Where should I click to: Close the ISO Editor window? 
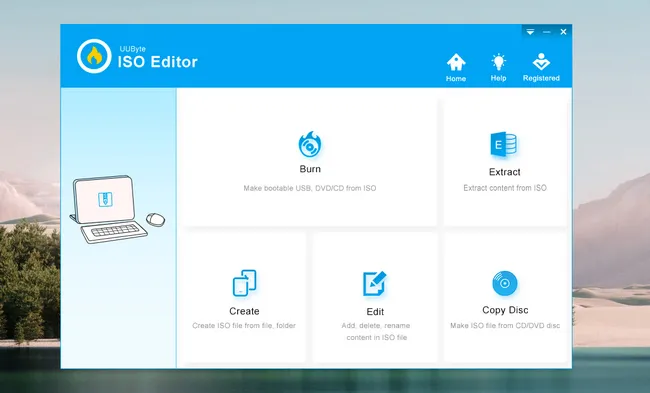pyautogui.click(x=563, y=32)
